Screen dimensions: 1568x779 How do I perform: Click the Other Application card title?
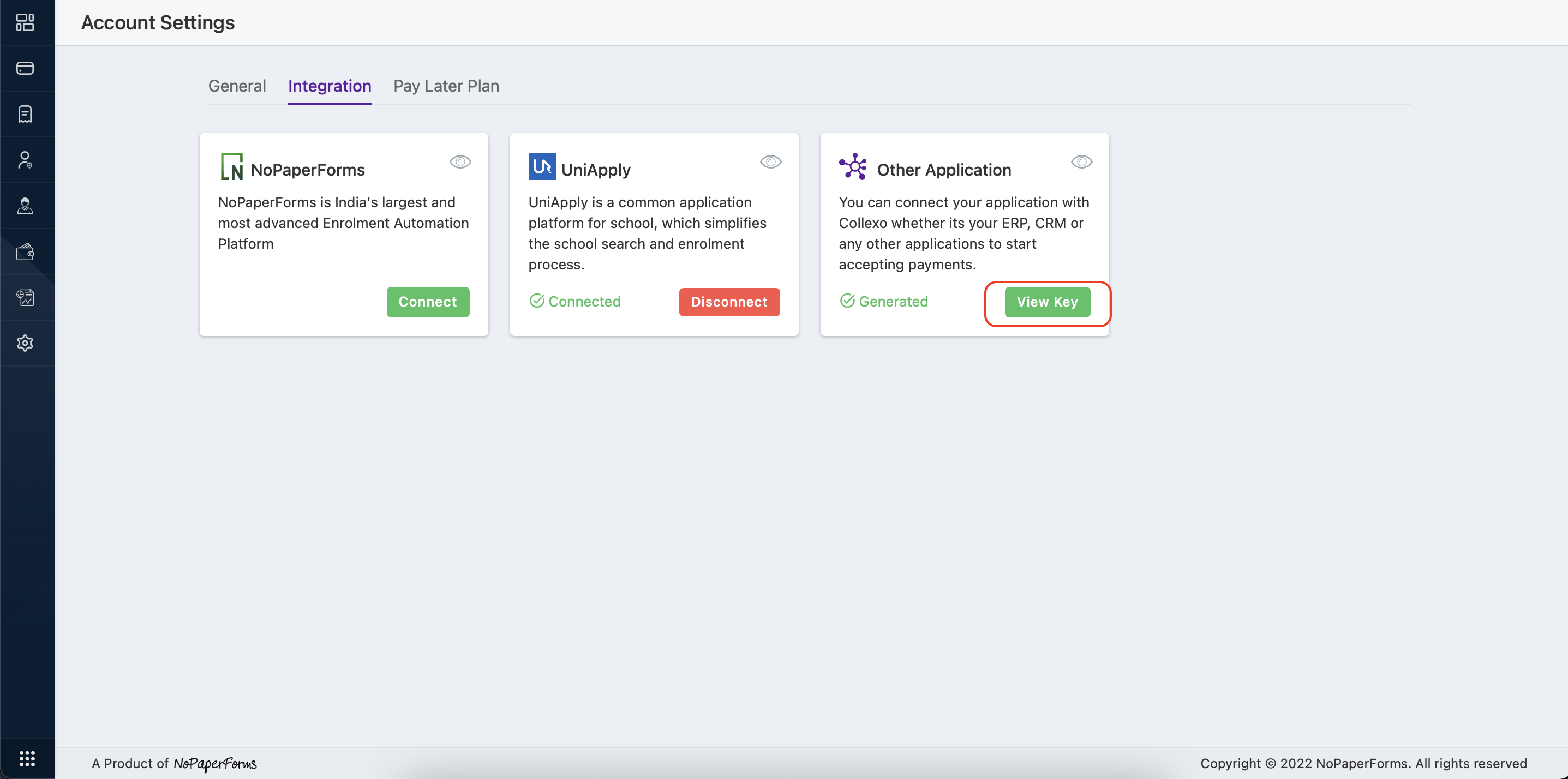click(944, 170)
